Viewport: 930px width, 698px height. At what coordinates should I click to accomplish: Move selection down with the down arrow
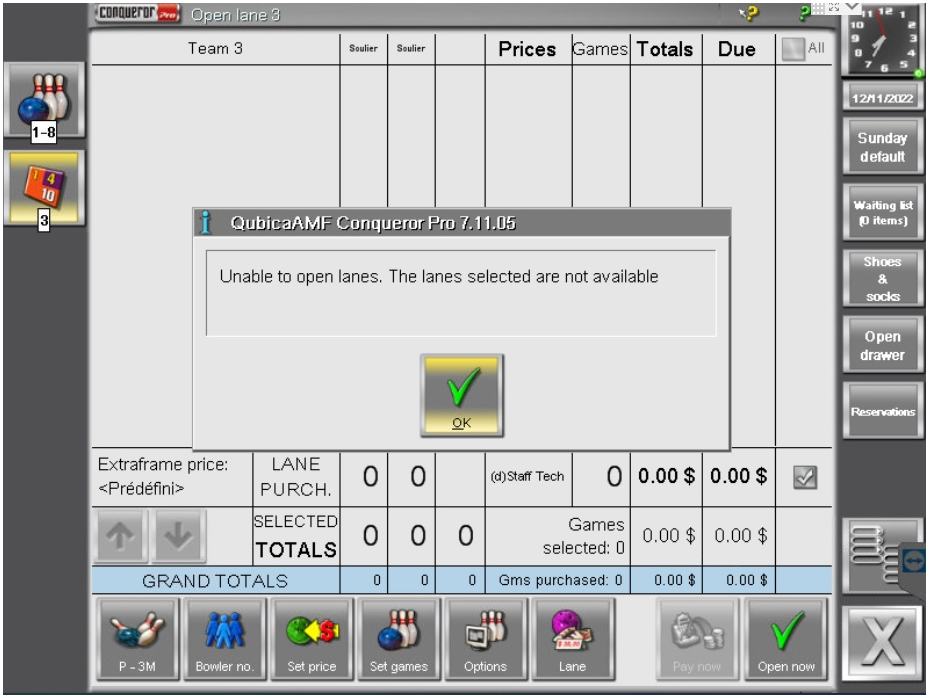click(179, 536)
